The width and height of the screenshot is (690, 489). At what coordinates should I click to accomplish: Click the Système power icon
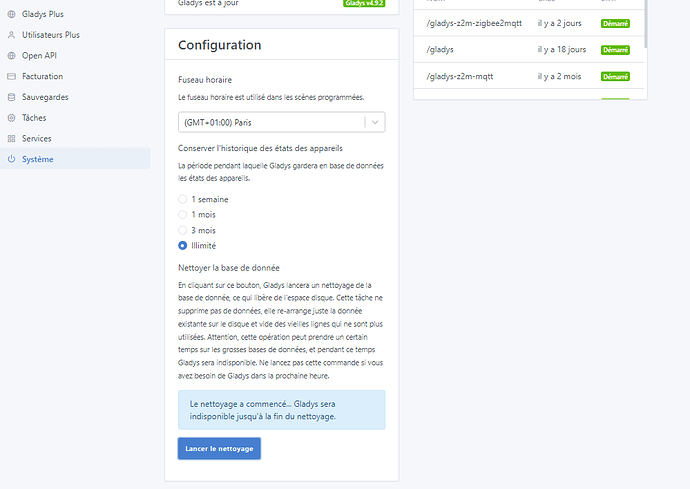click(11, 159)
